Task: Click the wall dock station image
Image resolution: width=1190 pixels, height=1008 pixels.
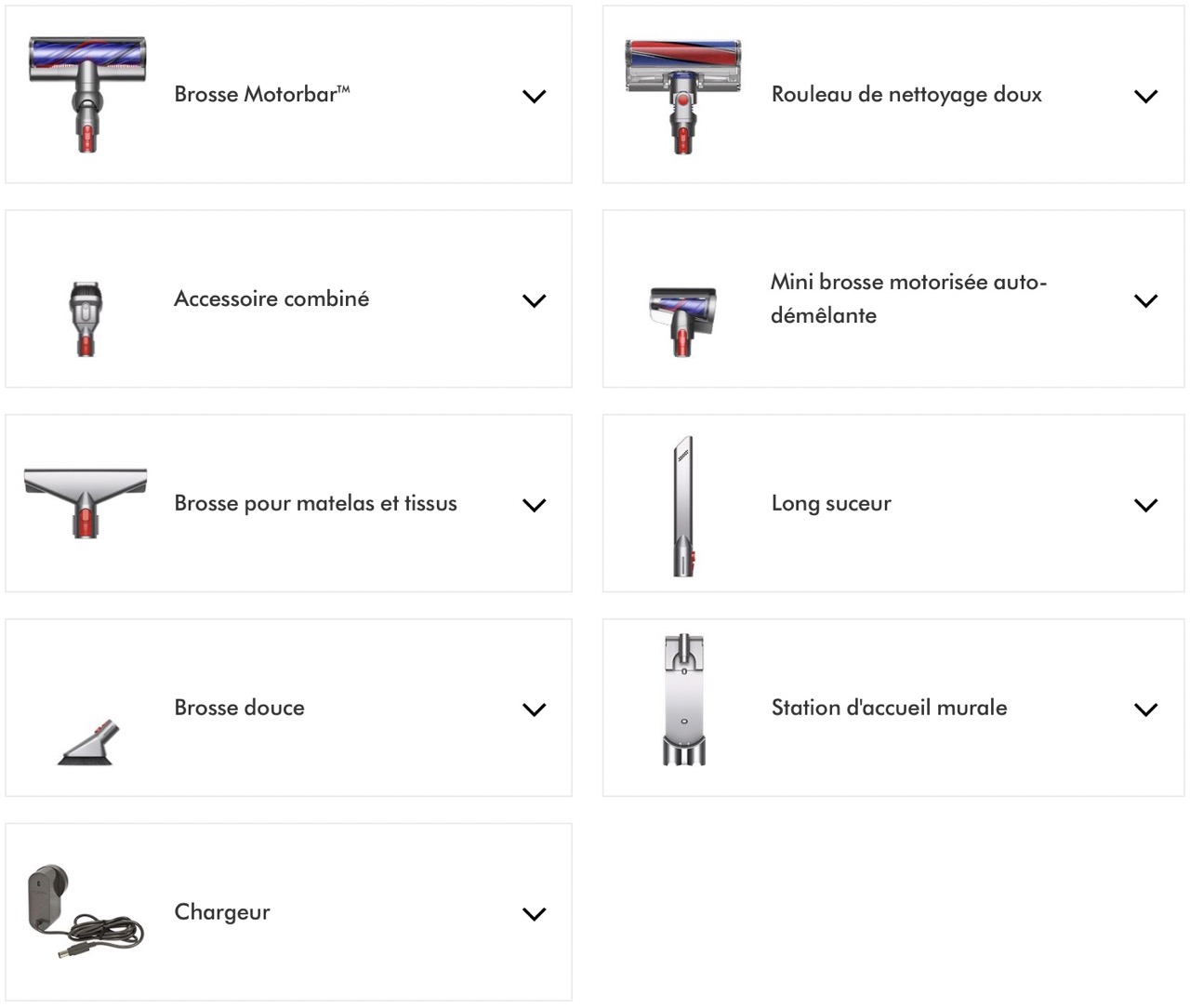Action: click(684, 700)
